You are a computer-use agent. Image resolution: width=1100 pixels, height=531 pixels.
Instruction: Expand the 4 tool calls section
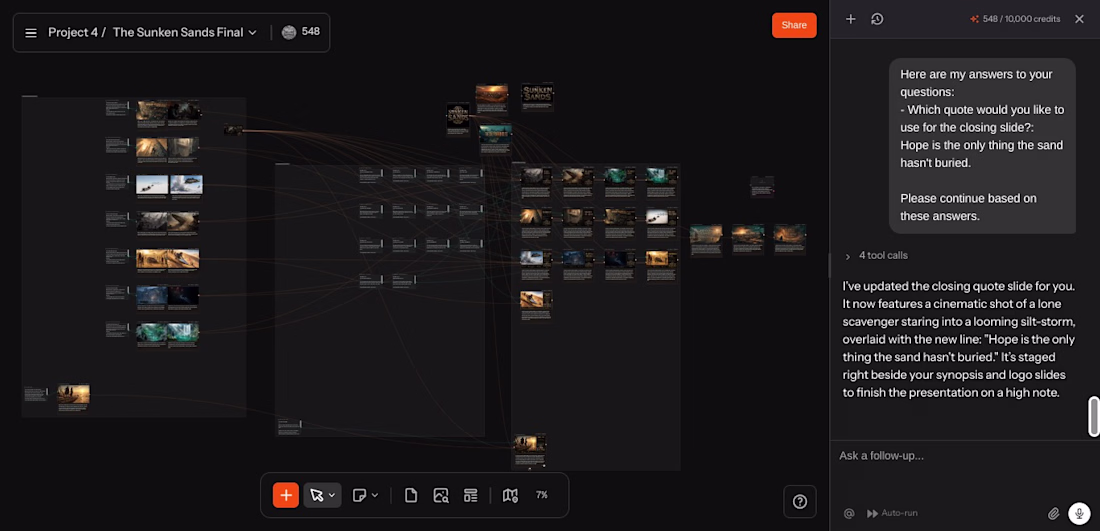tap(877, 255)
